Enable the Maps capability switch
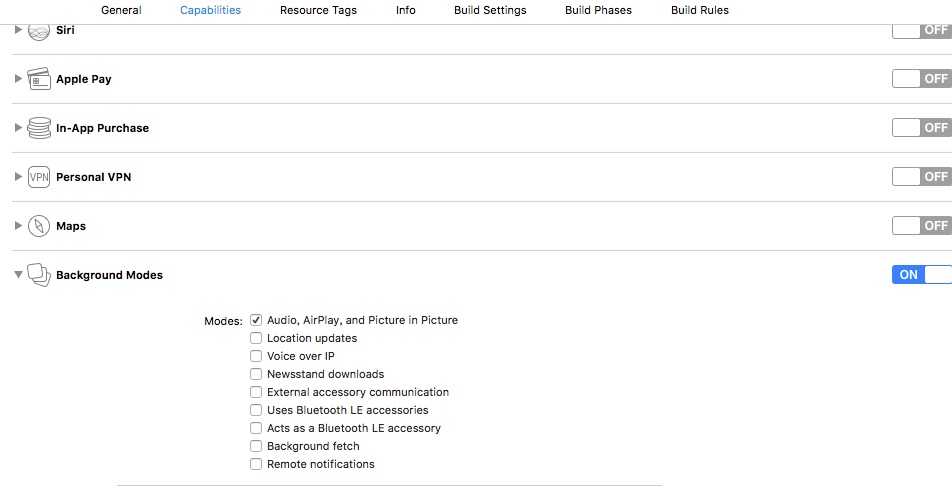The image size is (952, 491). [922, 225]
